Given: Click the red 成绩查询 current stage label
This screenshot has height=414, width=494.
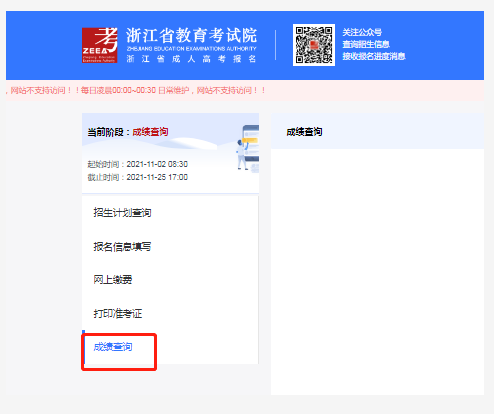Looking at the screenshot, I should tap(150, 132).
